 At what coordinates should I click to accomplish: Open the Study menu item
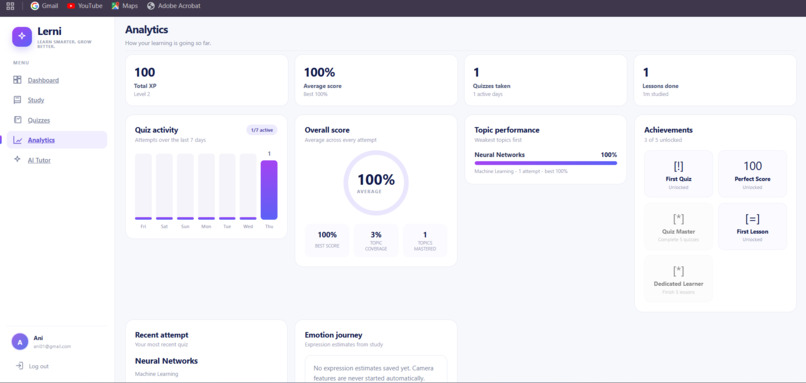[36, 100]
